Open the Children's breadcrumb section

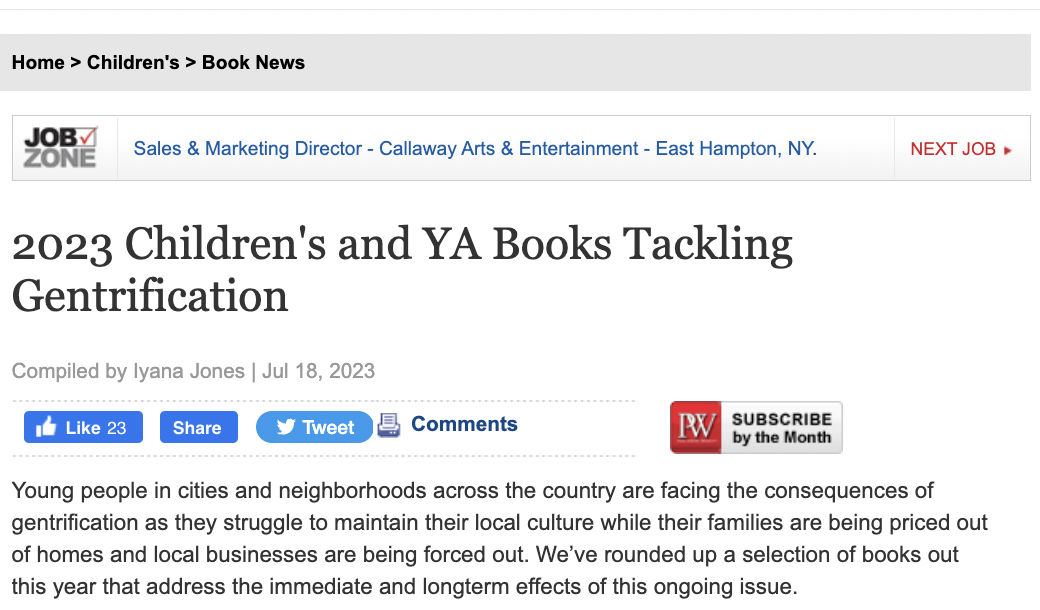click(133, 62)
